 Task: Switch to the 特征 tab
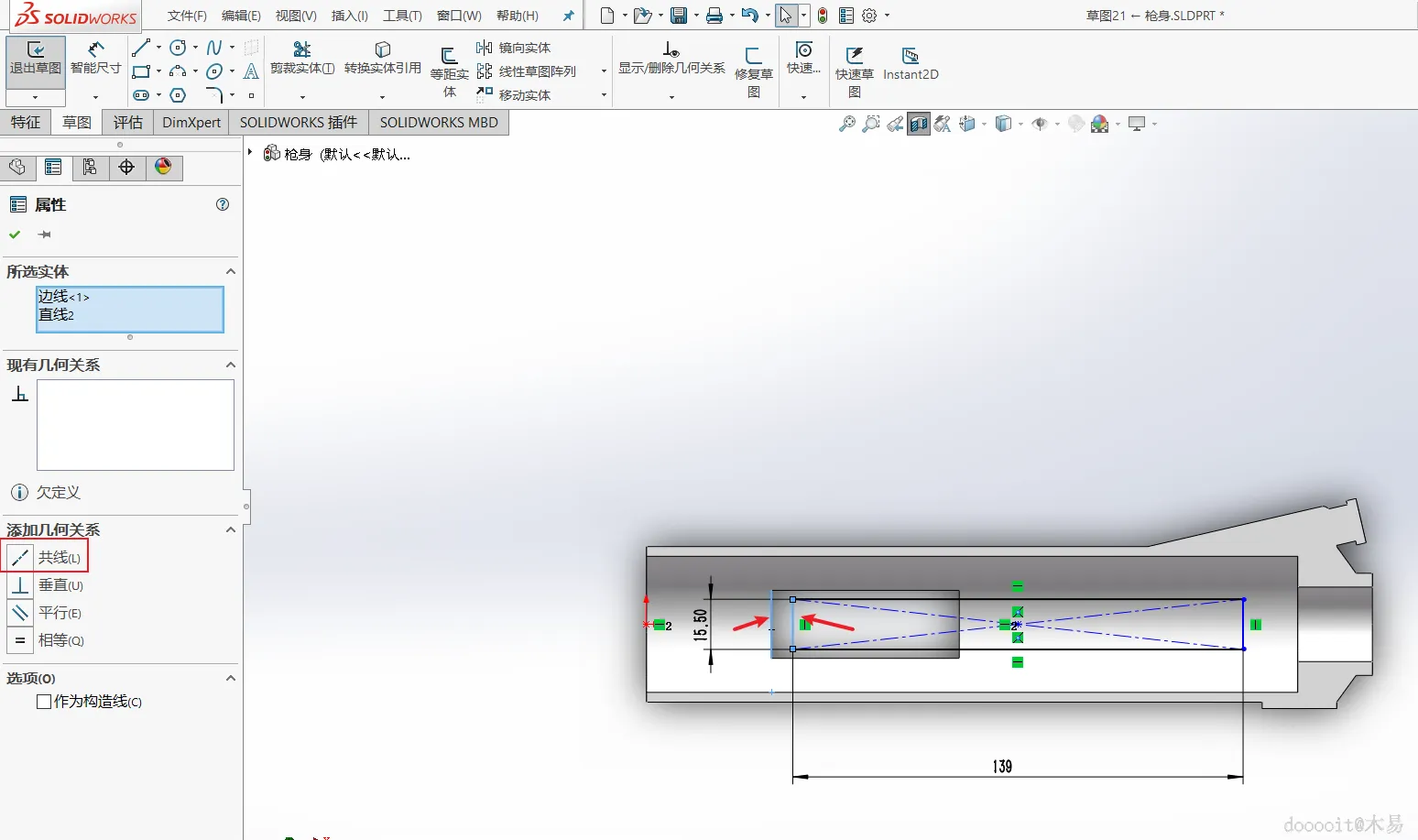pos(26,123)
